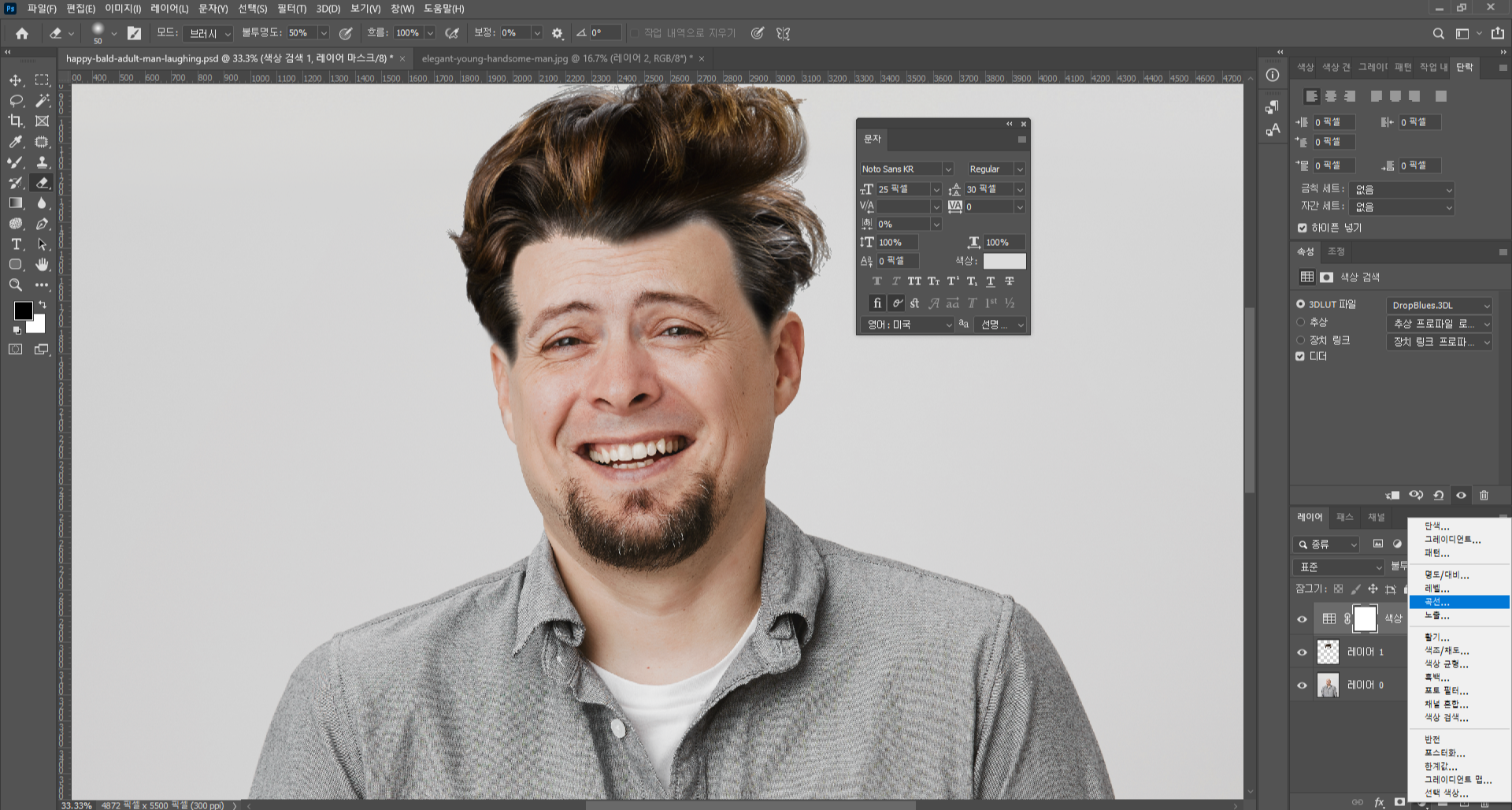The height and width of the screenshot is (810, 1512).
Task: Open the 영어: 미국 language dropdown
Action: click(907, 325)
